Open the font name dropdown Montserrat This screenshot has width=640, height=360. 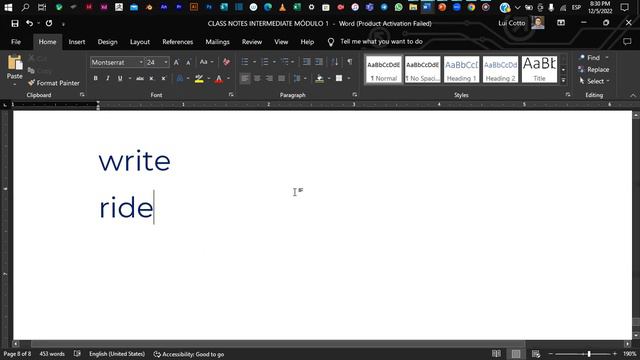click(x=141, y=62)
